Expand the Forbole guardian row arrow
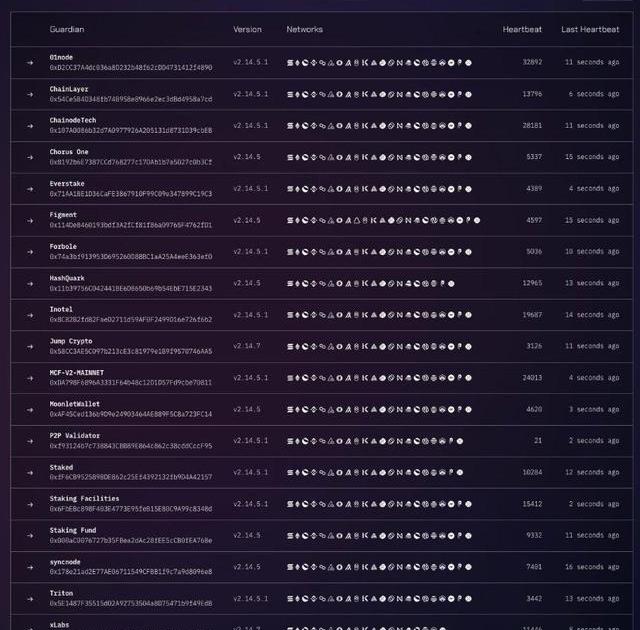The image size is (640, 630). pos(30,252)
